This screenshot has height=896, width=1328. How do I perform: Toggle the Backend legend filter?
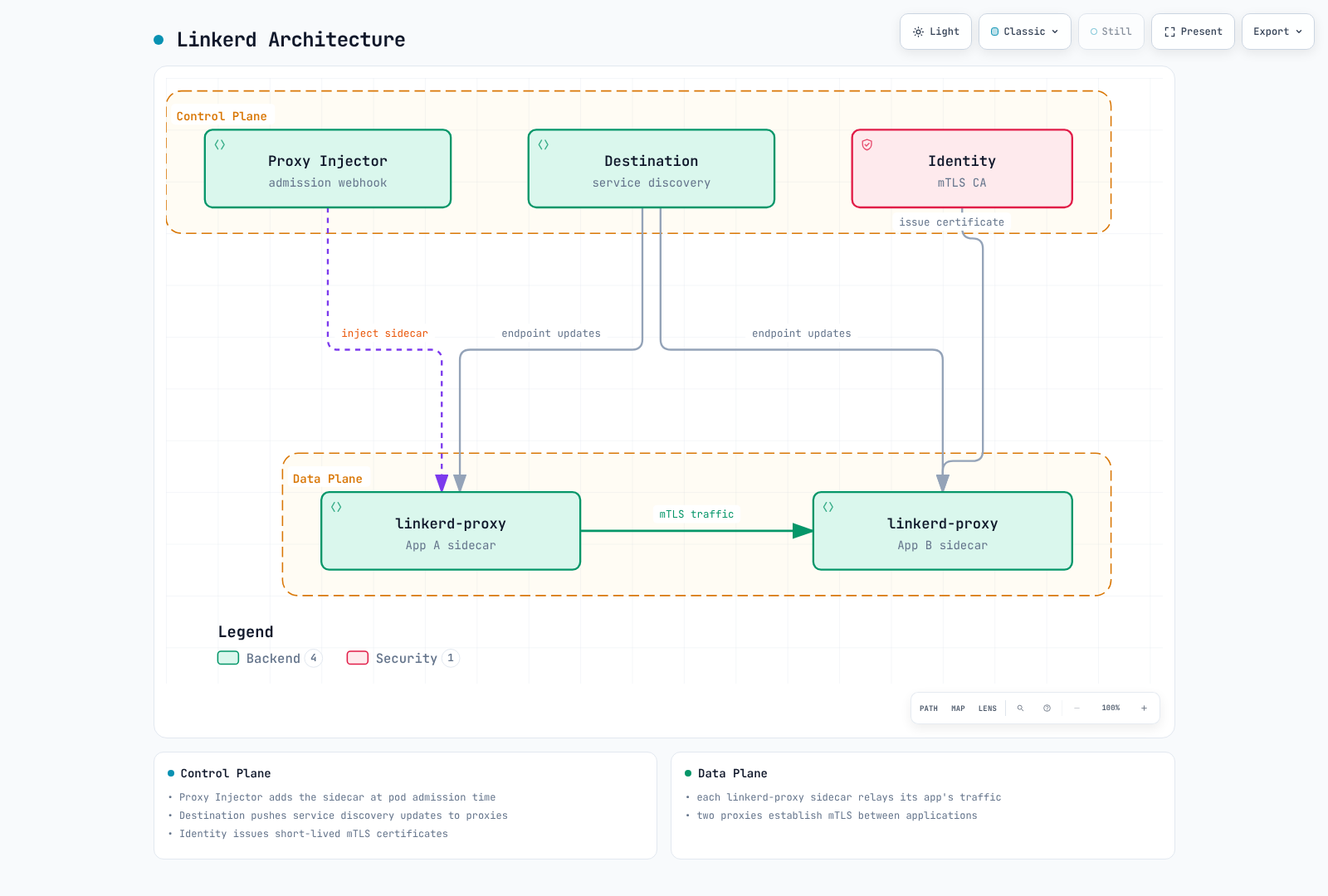[x=270, y=658]
